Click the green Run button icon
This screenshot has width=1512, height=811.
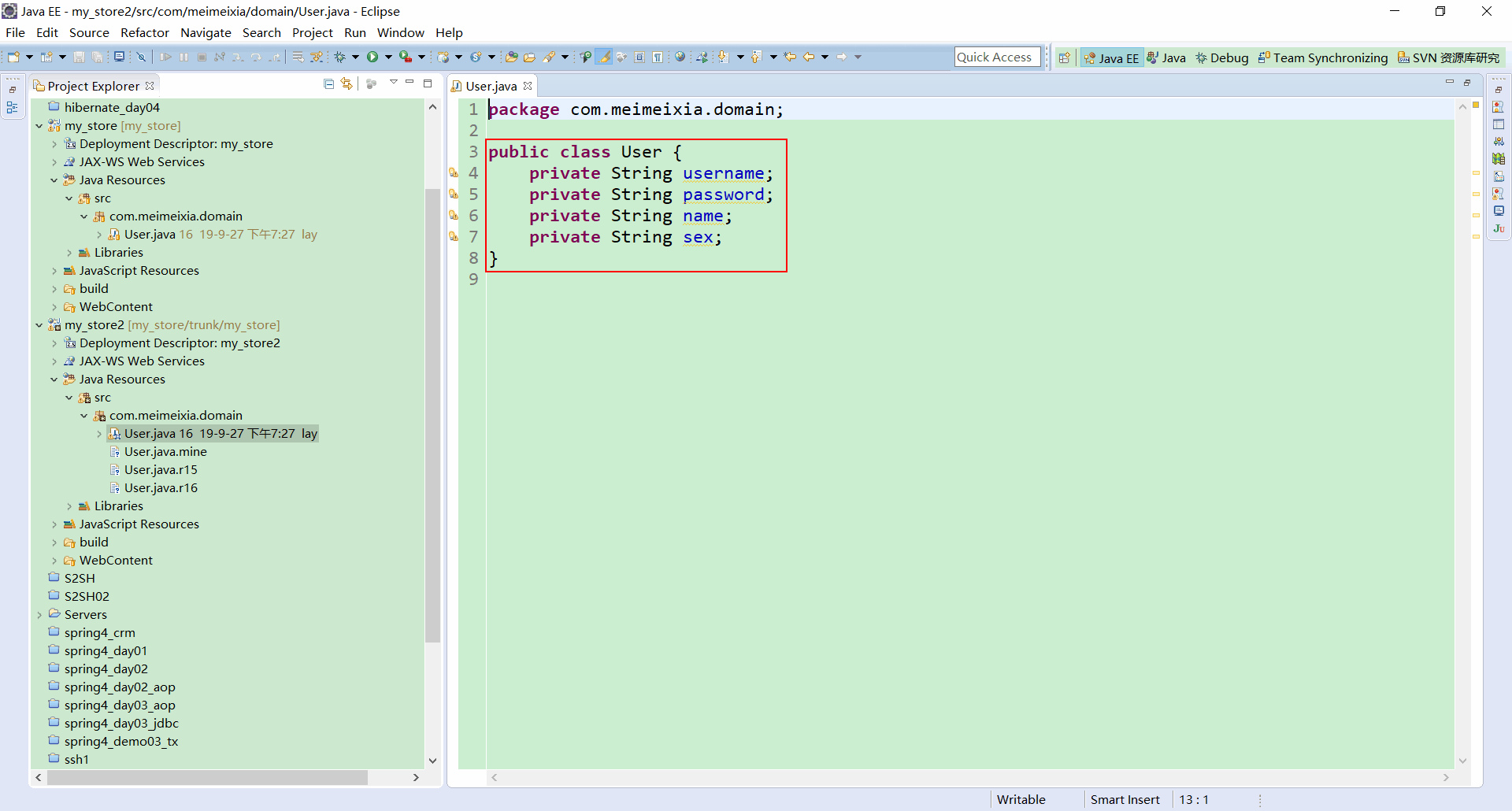tap(372, 57)
